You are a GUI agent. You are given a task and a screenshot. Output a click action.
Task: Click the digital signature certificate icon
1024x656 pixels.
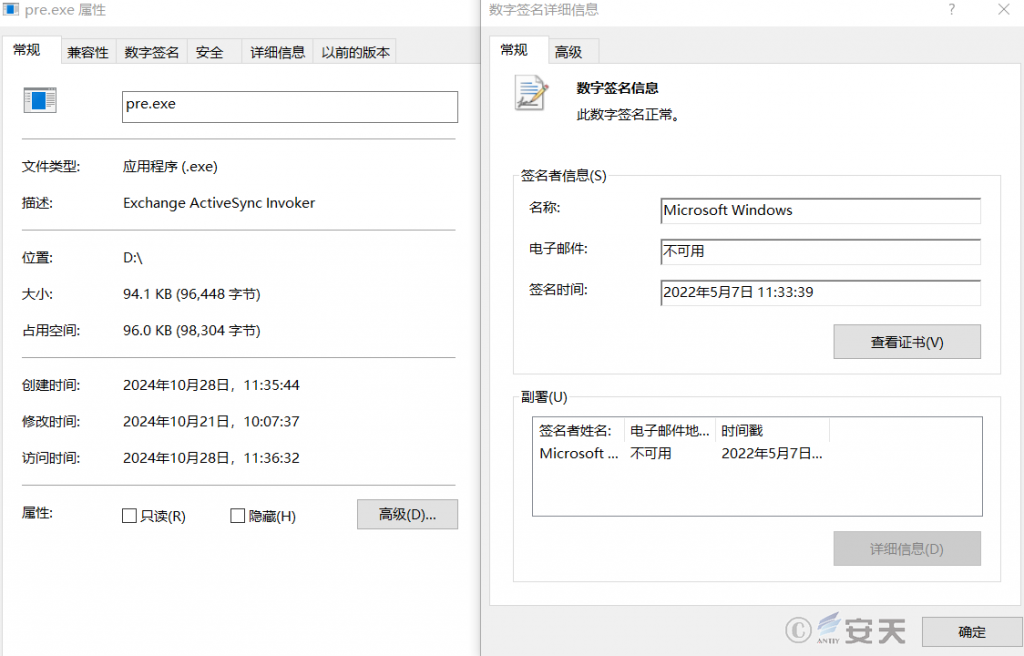pos(531,93)
